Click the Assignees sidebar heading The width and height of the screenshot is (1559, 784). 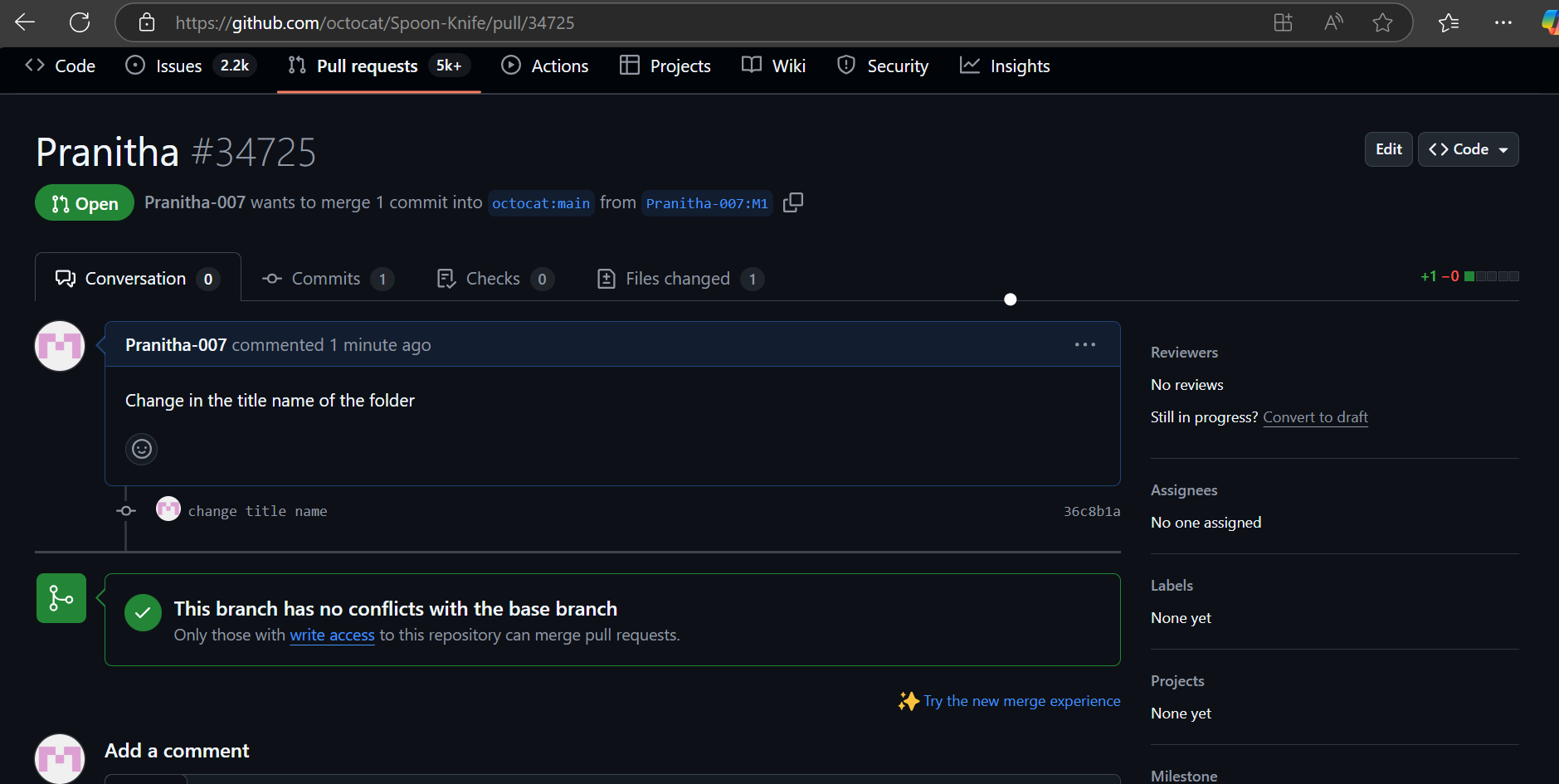(1184, 490)
